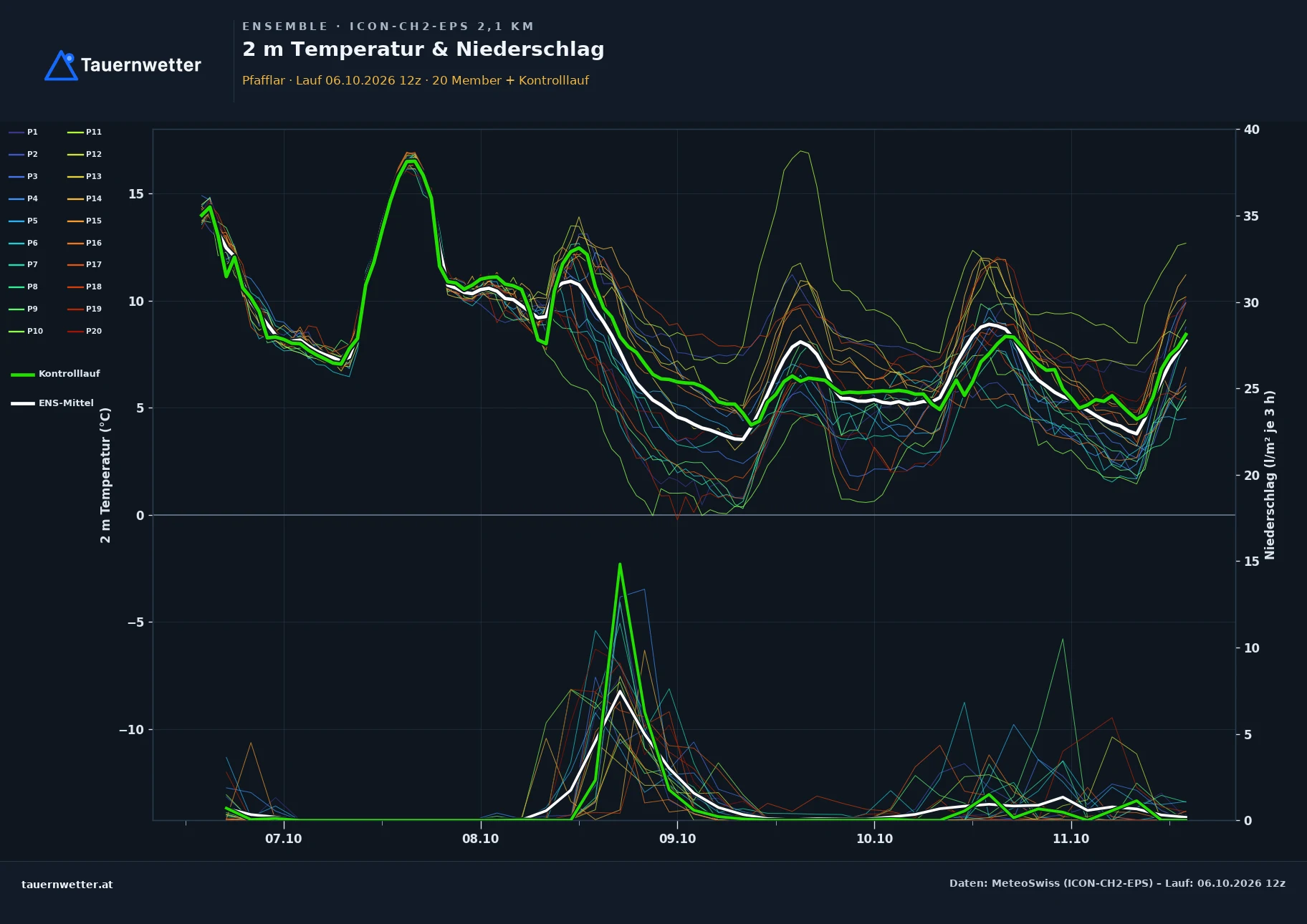Click the Pfafflar run info subtitle
Viewport: 1307px width, 924px height.
pyautogui.click(x=416, y=80)
